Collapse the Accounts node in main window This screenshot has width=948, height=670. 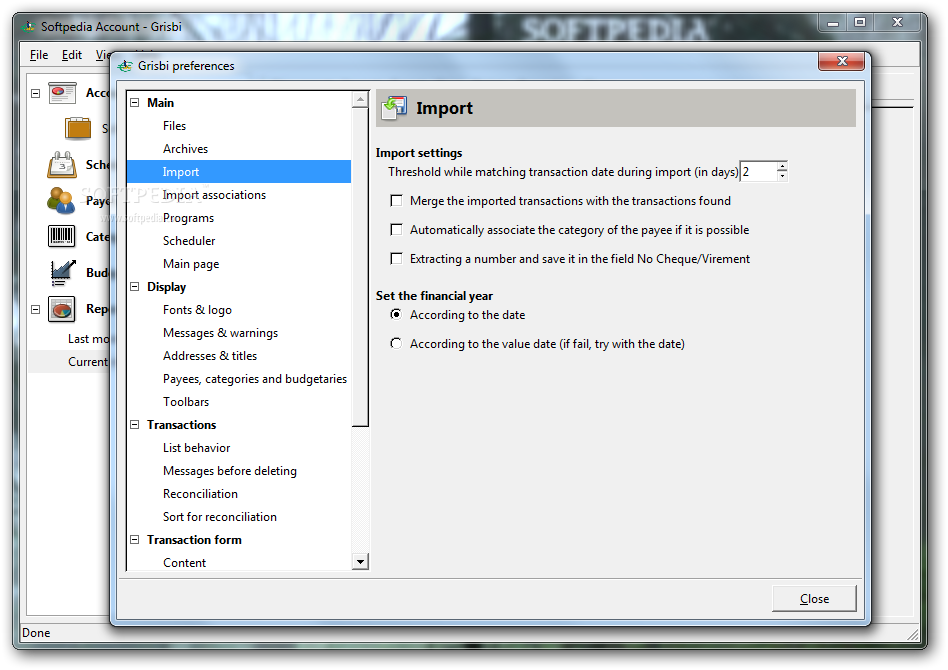(x=36, y=93)
